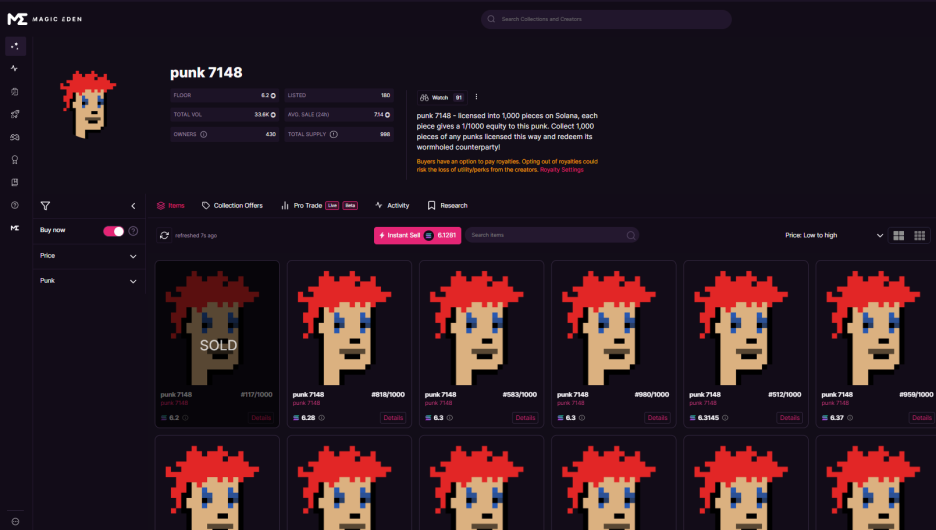This screenshot has width=936, height=530.
Task: Click the TOTAL VOL 33.6K stat
Action: click(224, 115)
